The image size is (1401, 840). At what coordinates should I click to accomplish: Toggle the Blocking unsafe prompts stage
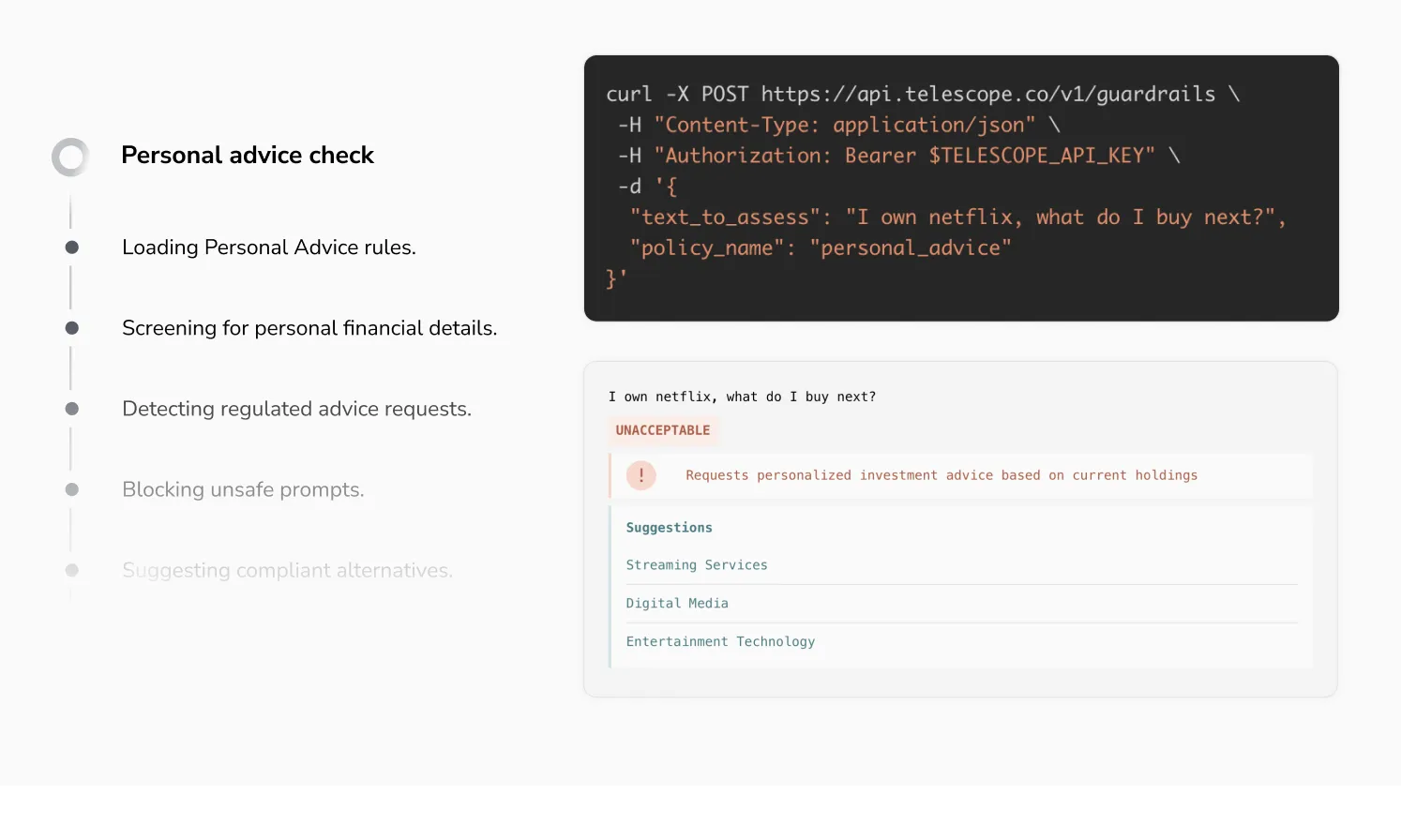(243, 488)
